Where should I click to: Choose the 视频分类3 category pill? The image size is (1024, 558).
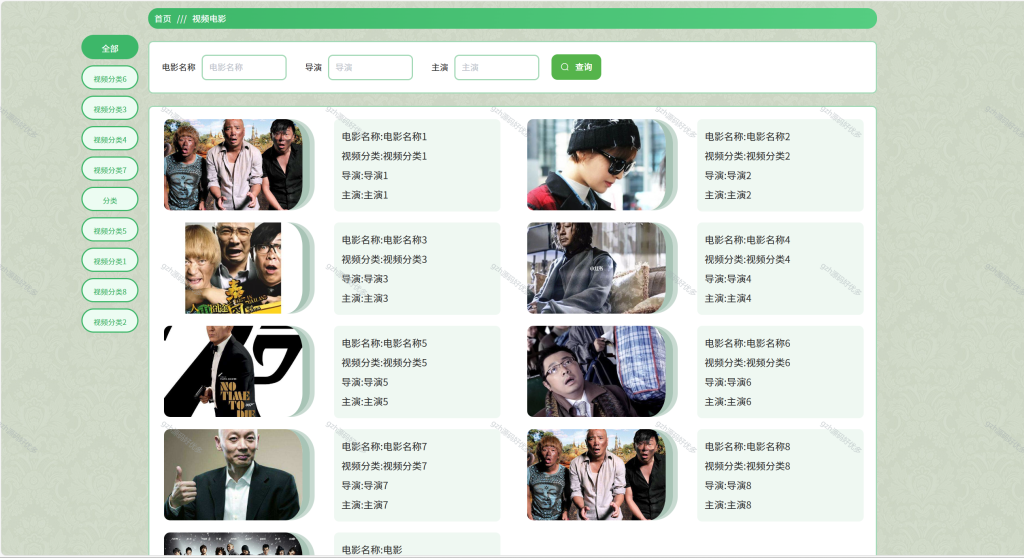coord(110,108)
